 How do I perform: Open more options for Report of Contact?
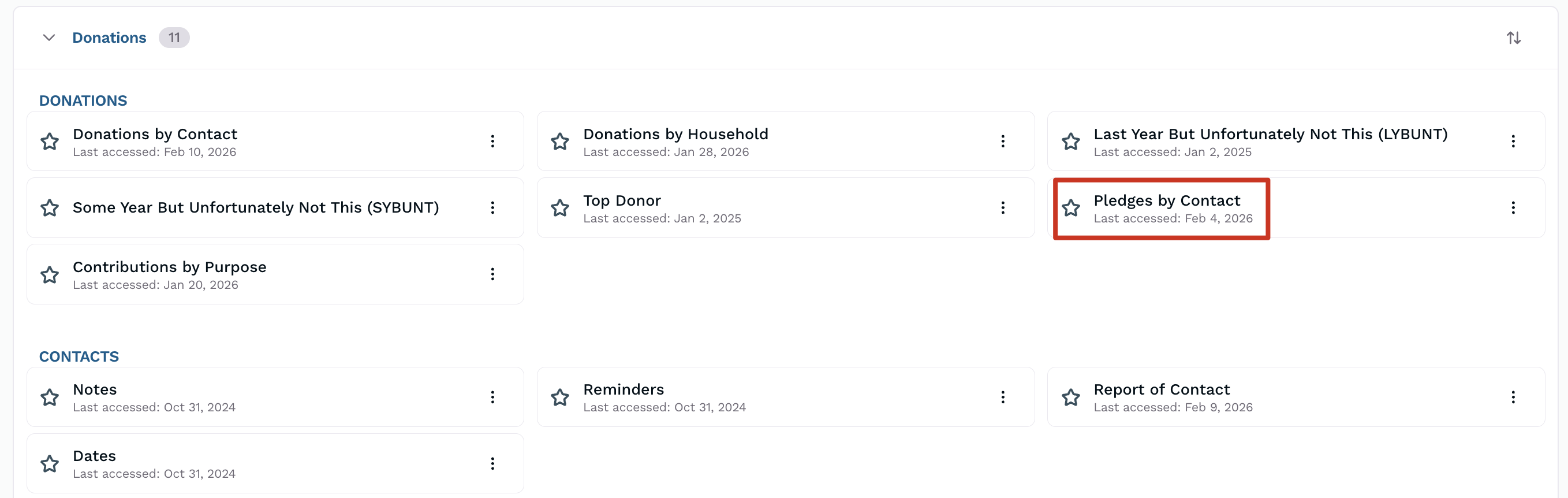(x=1513, y=397)
